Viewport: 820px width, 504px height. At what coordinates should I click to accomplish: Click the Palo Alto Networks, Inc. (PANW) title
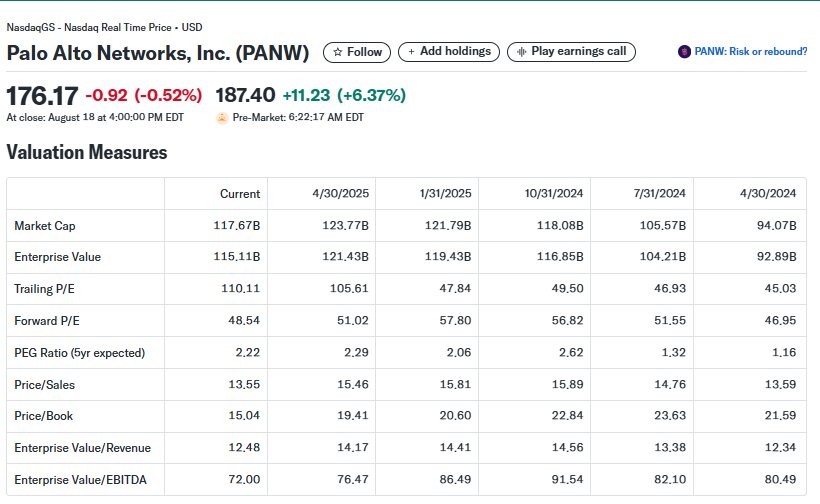click(x=158, y=52)
